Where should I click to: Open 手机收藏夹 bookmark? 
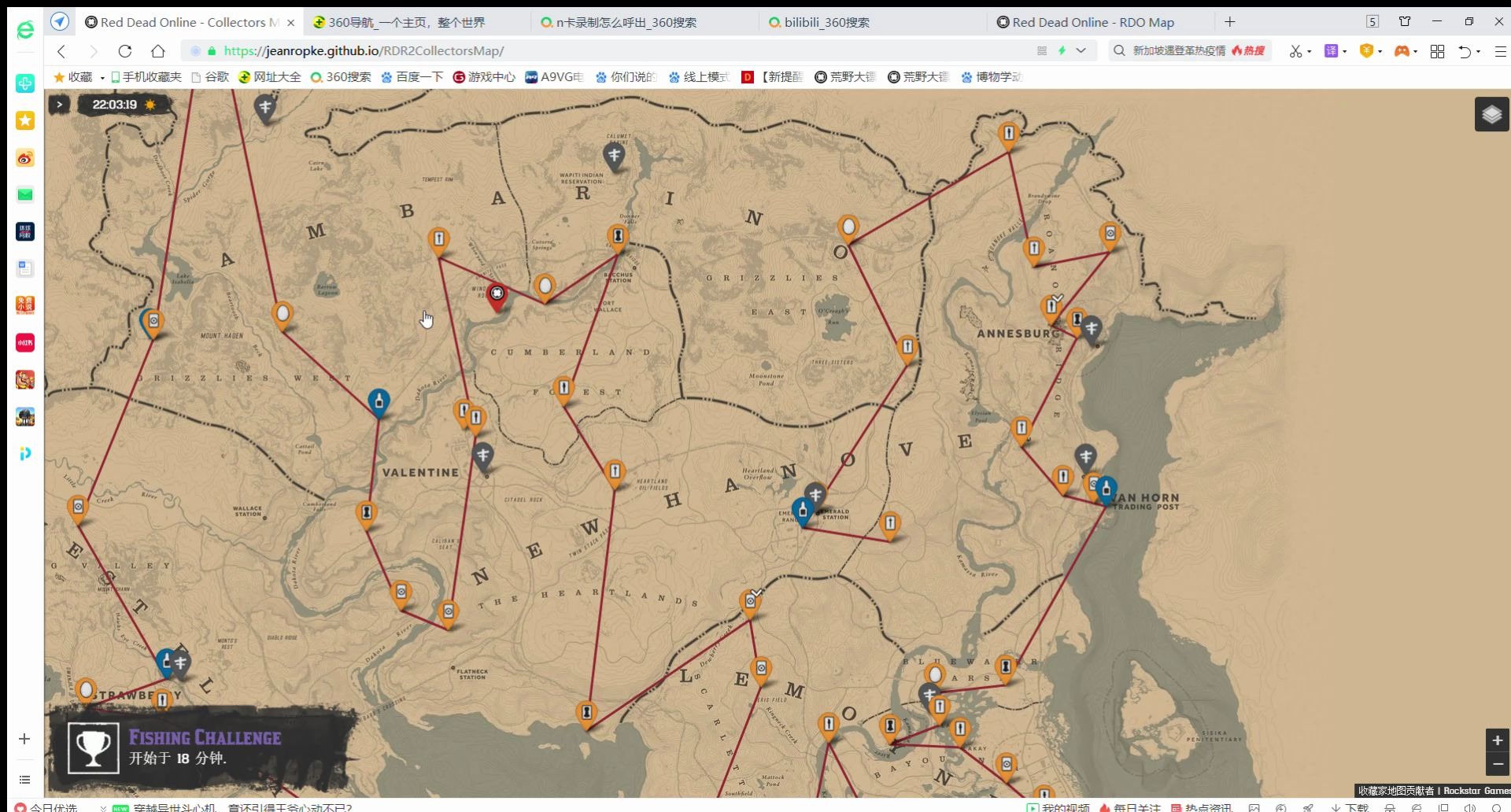tap(146, 76)
